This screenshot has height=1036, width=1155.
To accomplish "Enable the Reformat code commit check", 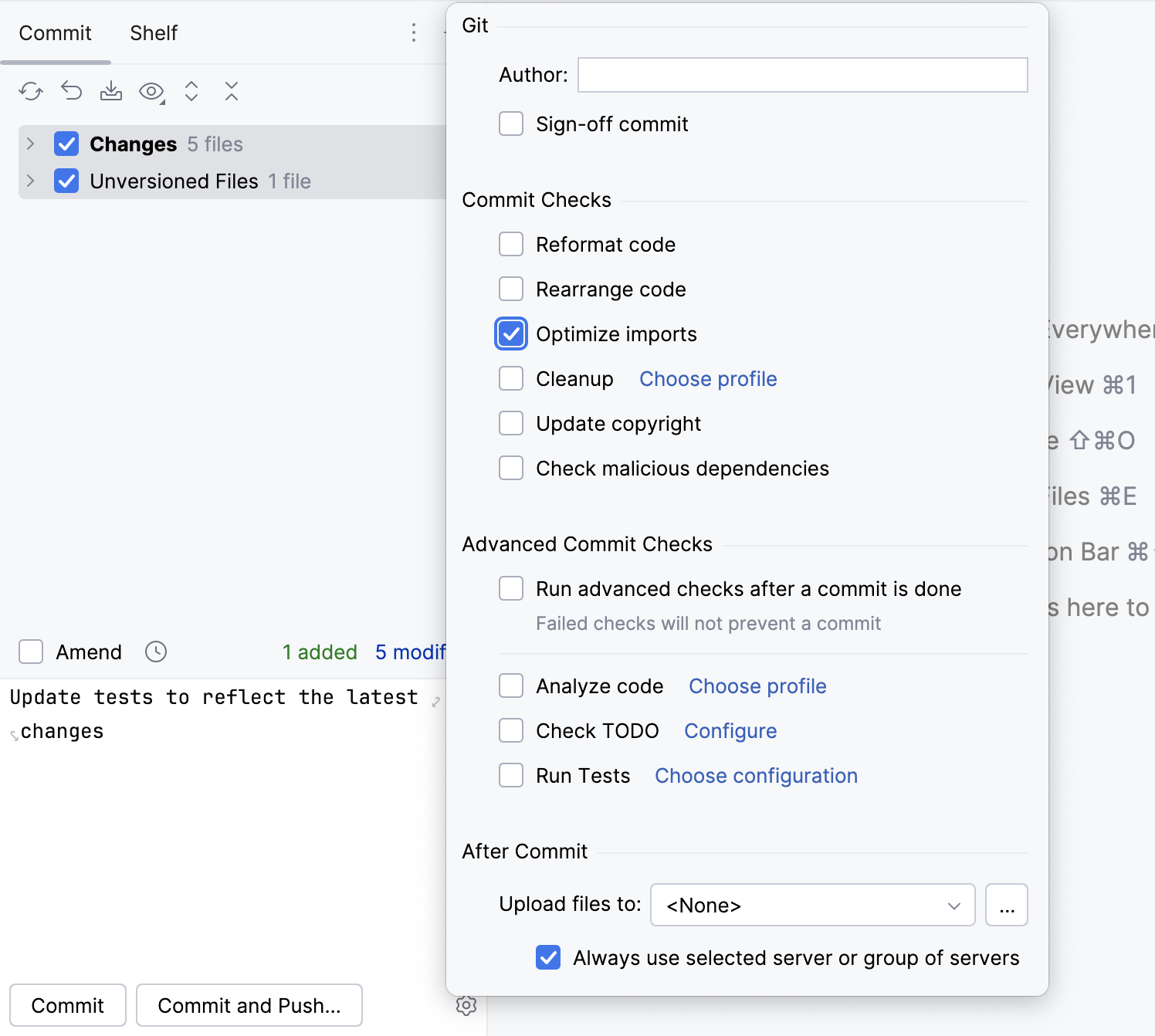I will [x=510, y=244].
